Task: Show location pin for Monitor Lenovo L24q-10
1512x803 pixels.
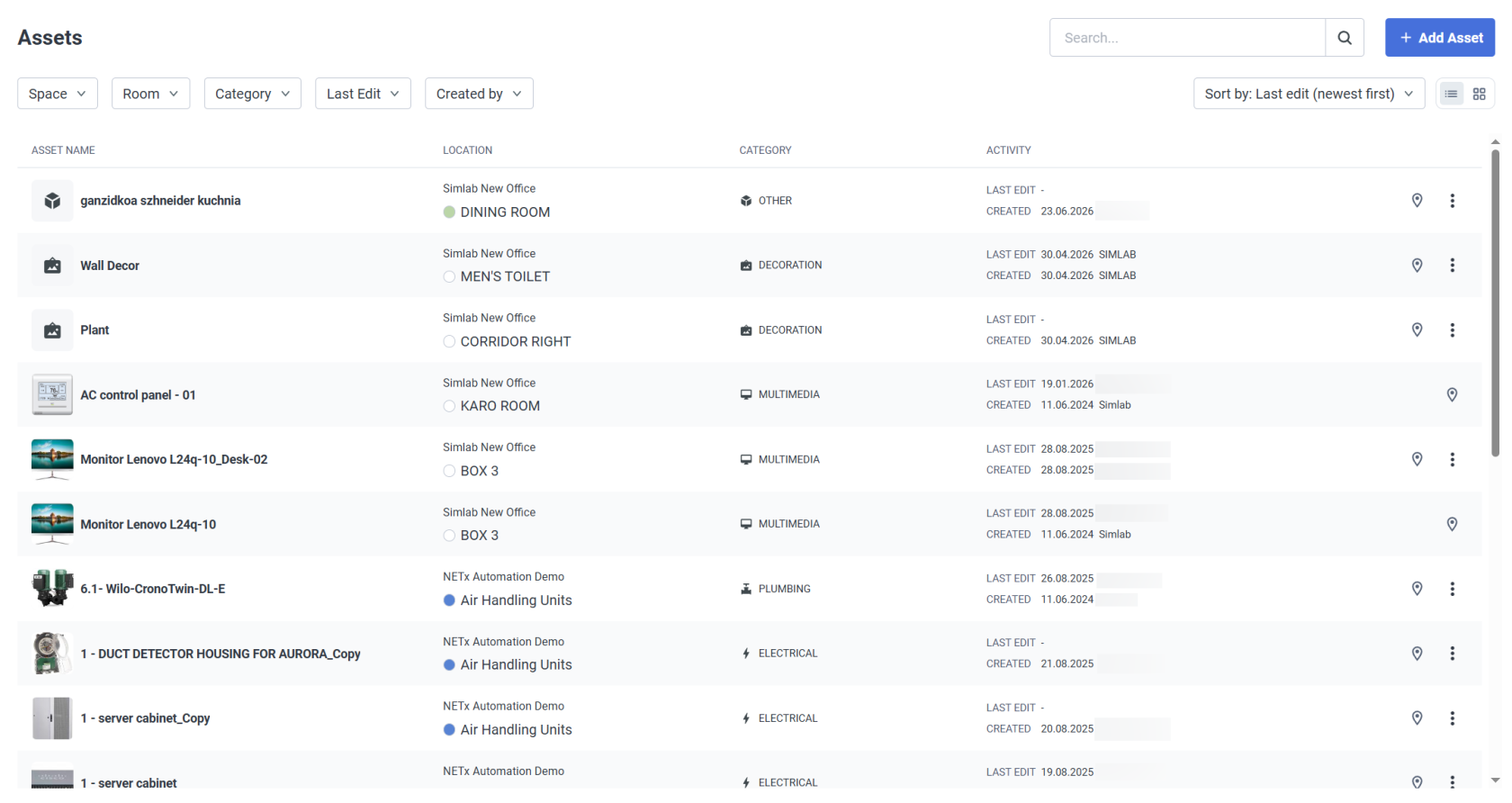Action: pyautogui.click(x=1452, y=524)
